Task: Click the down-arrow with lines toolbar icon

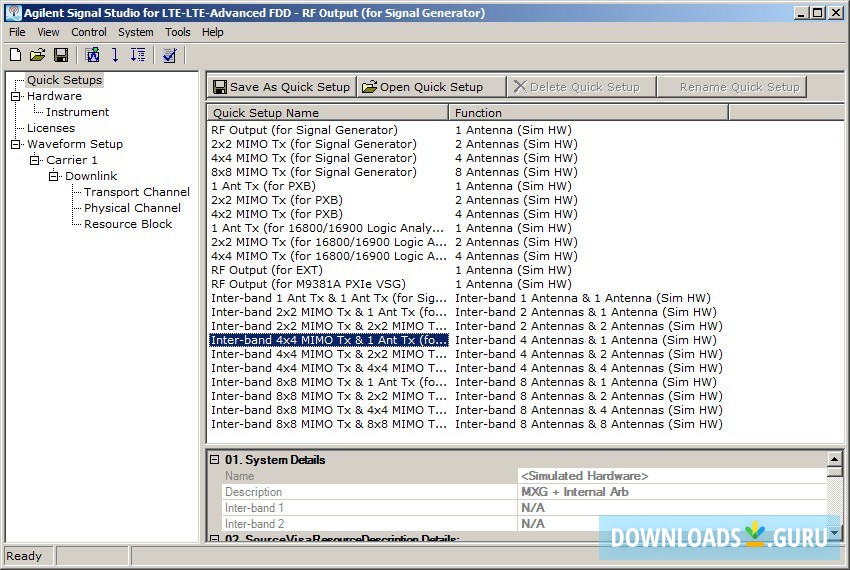Action: click(x=138, y=55)
